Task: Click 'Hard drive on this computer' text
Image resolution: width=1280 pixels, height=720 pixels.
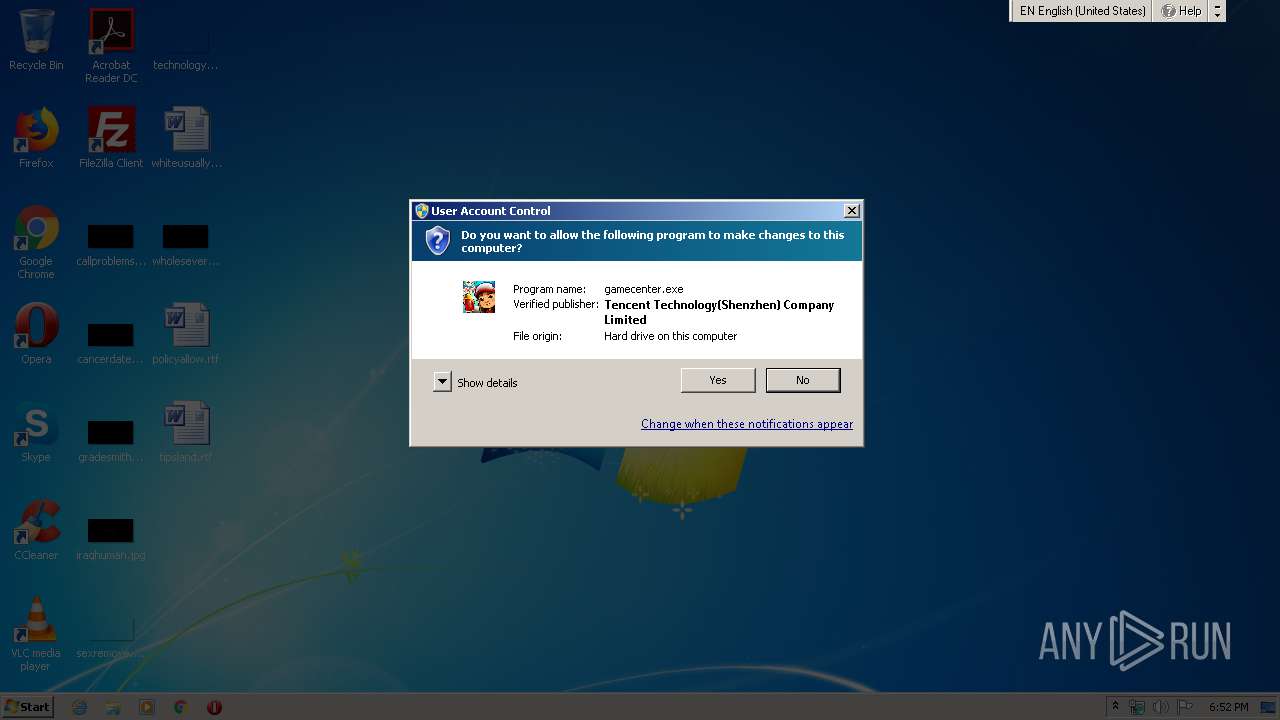Action: [671, 336]
